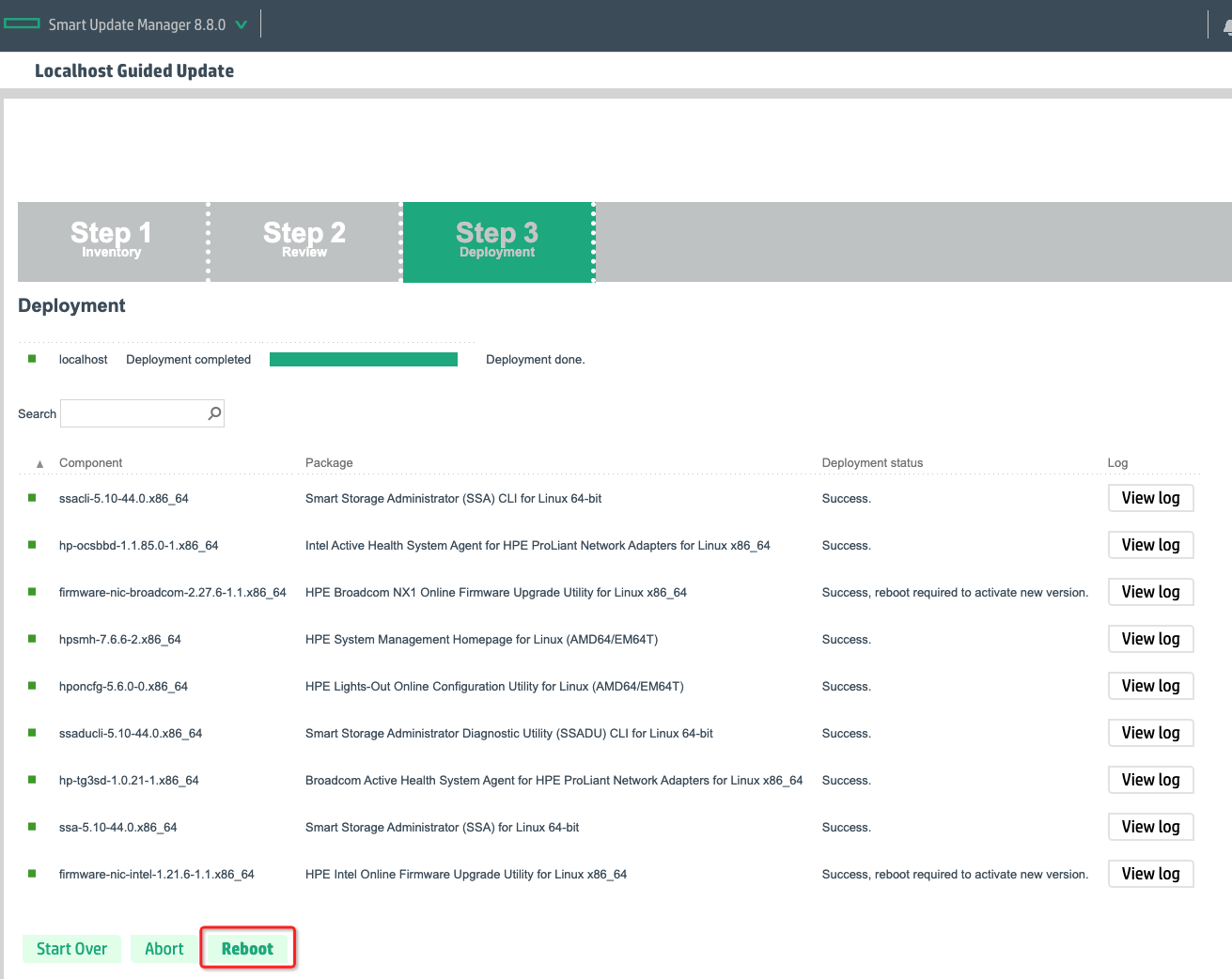This screenshot has height=979, width=1232.
Task: Go to Step 1 Inventory tab
Action: [x=112, y=241]
